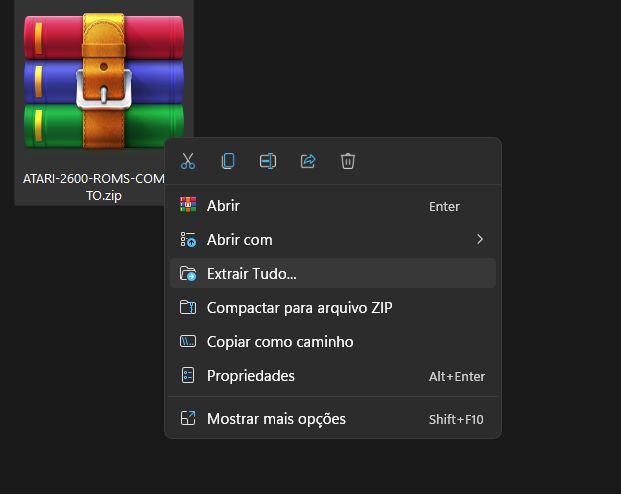The width and height of the screenshot is (621, 494).
Task: Choose Abrir from the context menu
Action: (x=333, y=206)
